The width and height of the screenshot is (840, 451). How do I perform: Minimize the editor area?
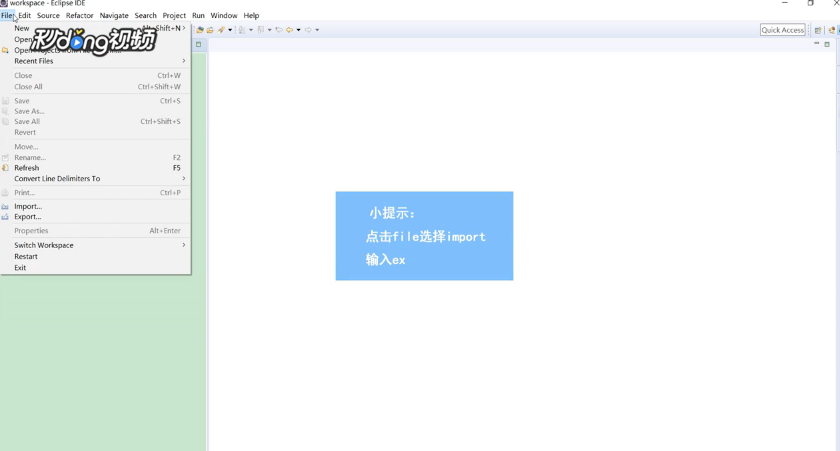[x=816, y=44]
